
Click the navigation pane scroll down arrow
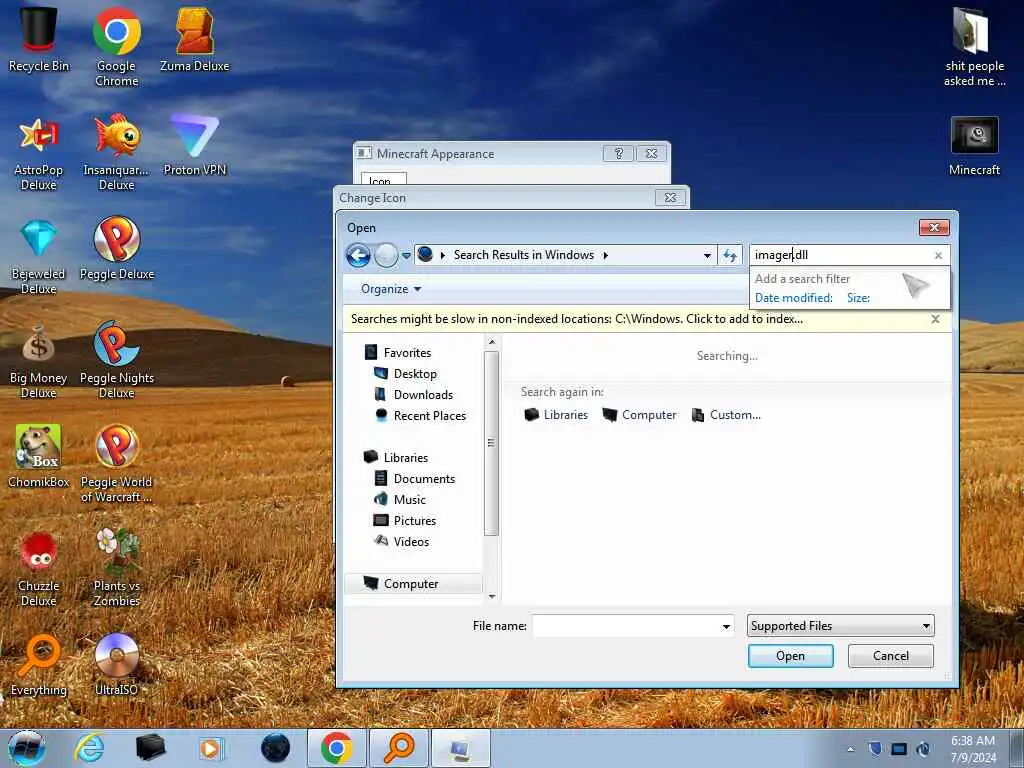coord(492,597)
